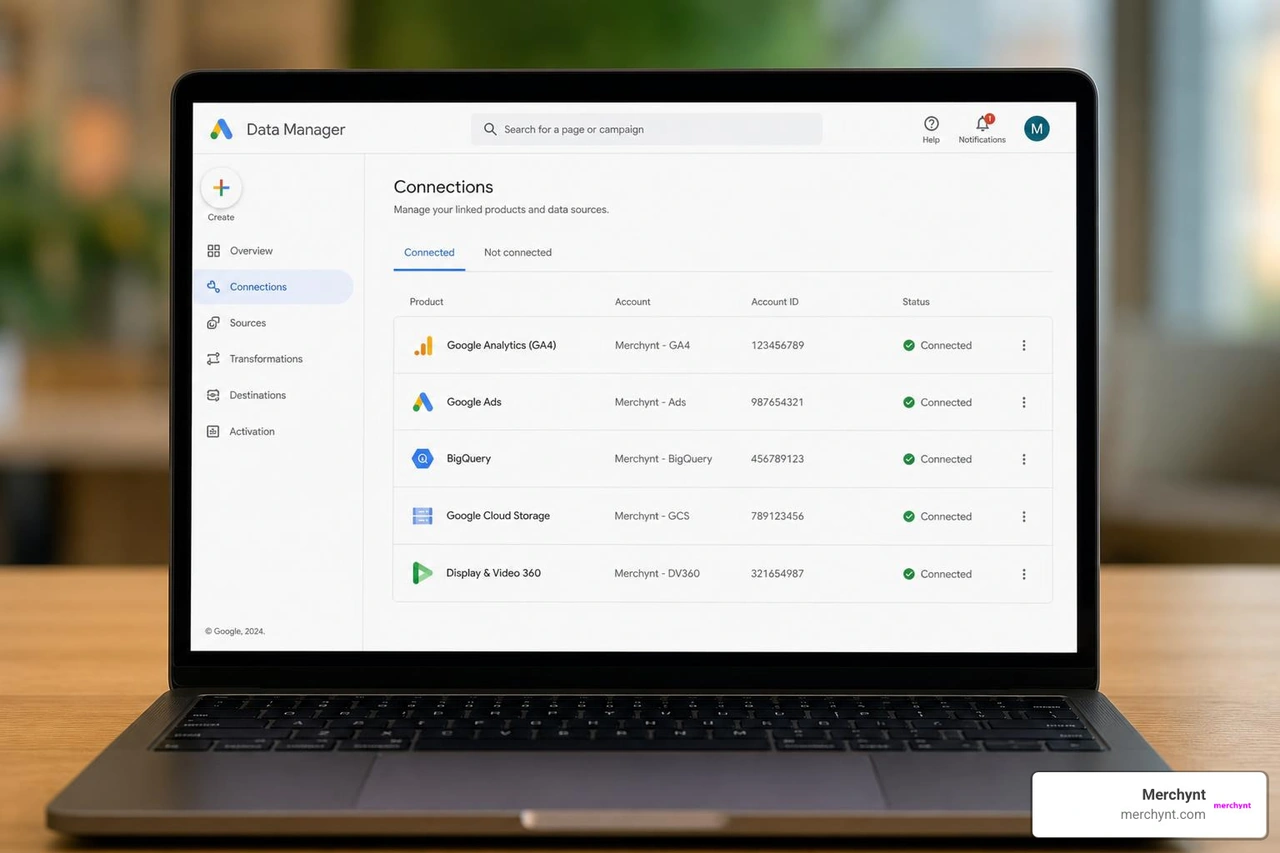Click the green check in the Google Cloud Storage row
Image resolution: width=1280 pixels, height=853 pixels.
pos(909,516)
